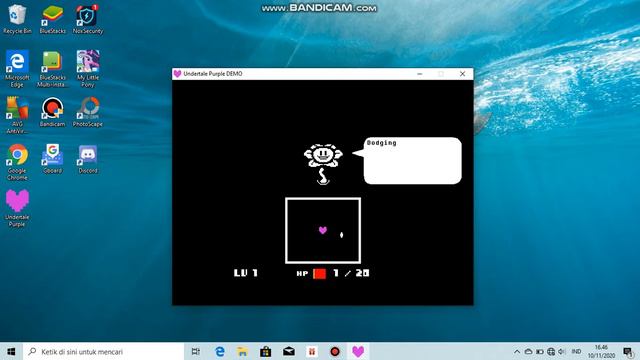Close the Undertale Purple DEMO window
640x360 pixels.
pyautogui.click(x=462, y=74)
